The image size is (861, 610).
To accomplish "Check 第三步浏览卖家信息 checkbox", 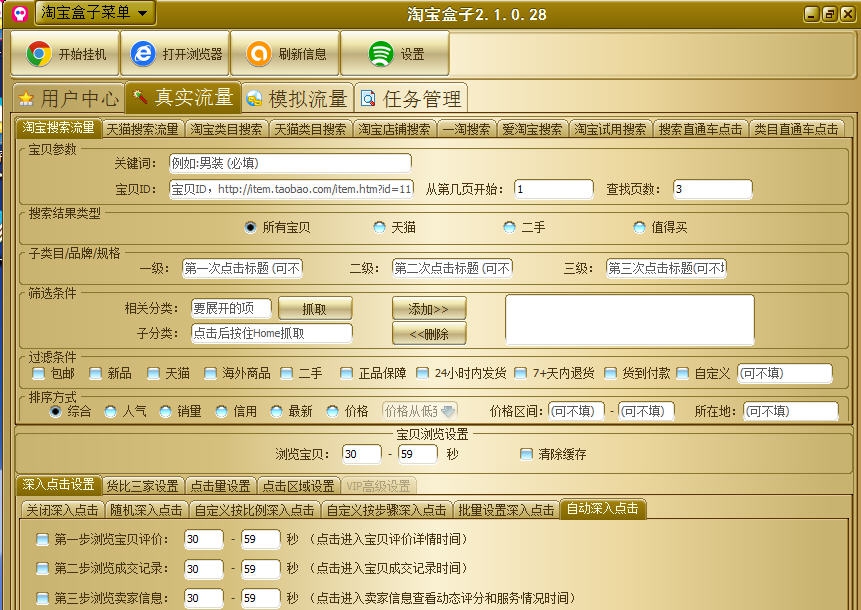I will click(x=42, y=598).
